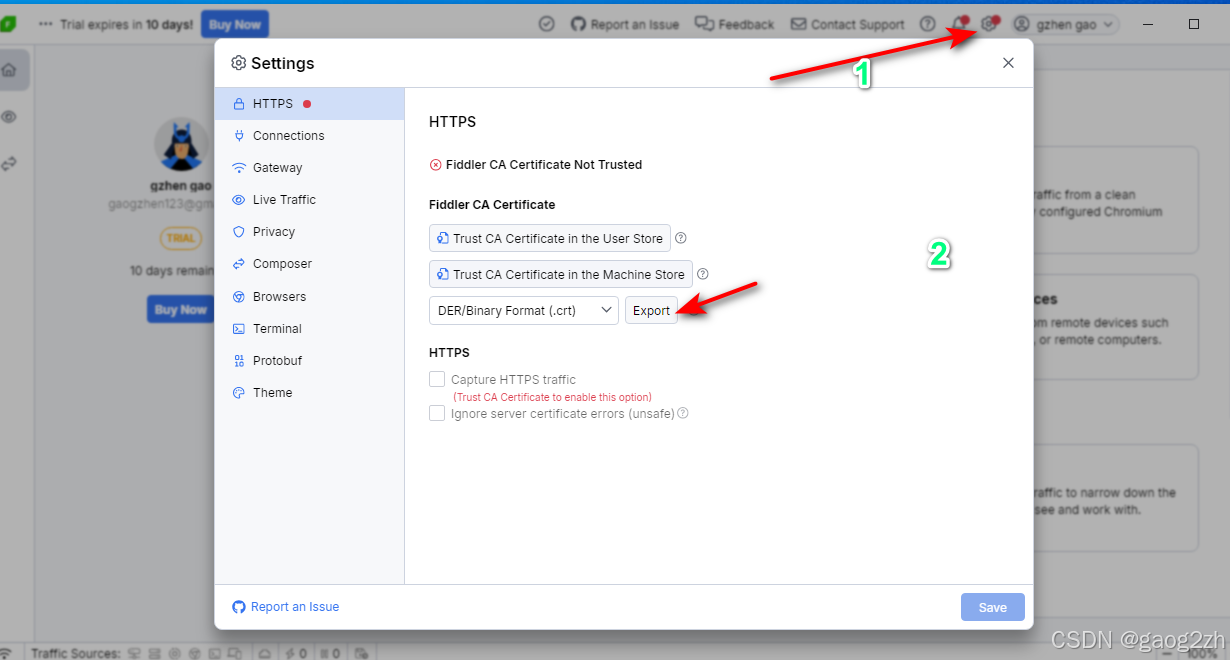This screenshot has width=1230, height=660.
Task: Export the Fiddler CA certificate
Action: click(651, 310)
